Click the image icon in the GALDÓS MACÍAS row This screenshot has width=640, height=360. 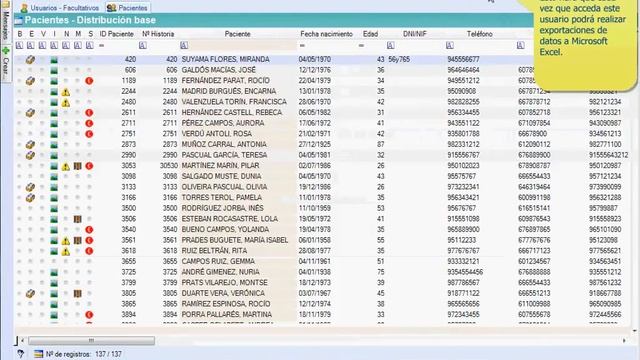(x=54, y=70)
